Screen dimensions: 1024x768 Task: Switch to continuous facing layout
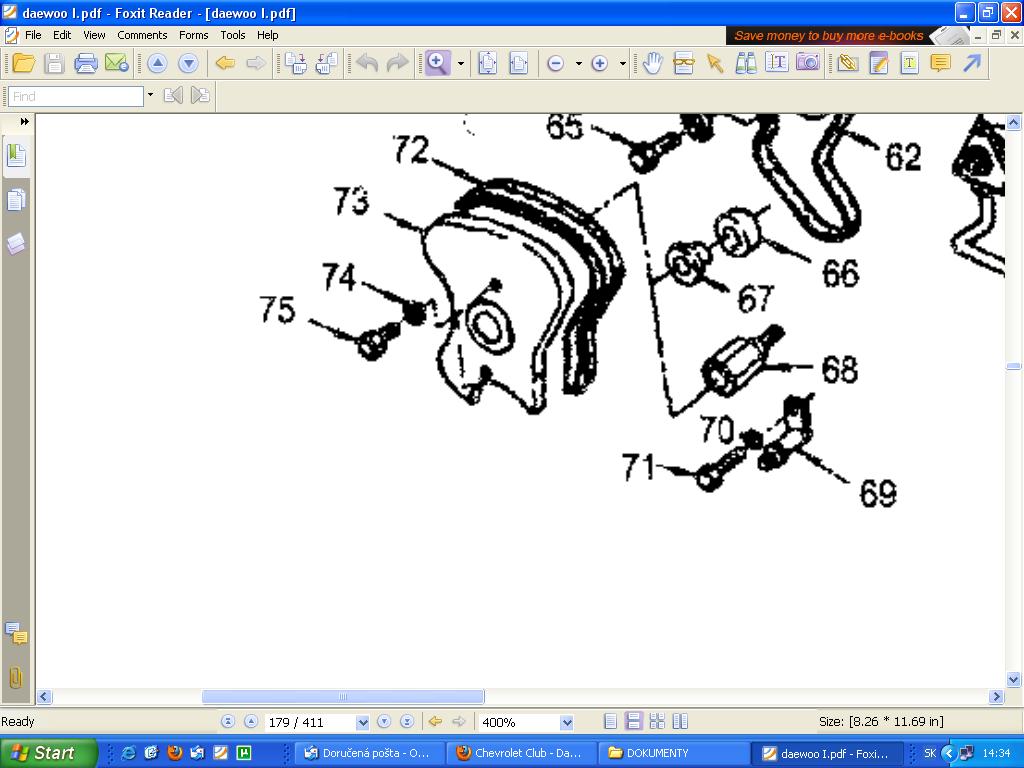(x=657, y=721)
